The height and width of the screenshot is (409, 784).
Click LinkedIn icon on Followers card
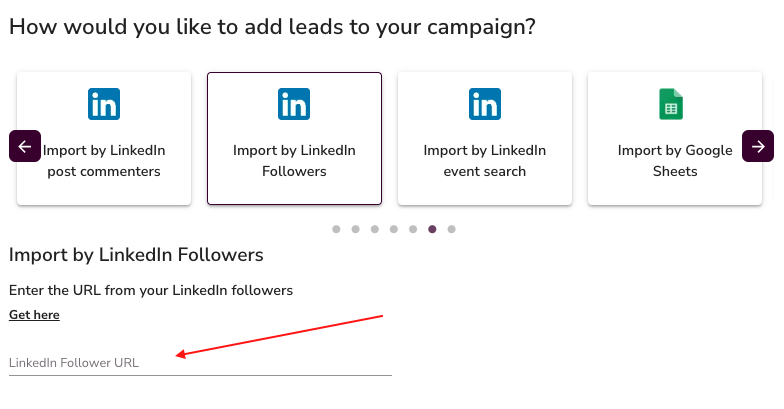[x=294, y=103]
